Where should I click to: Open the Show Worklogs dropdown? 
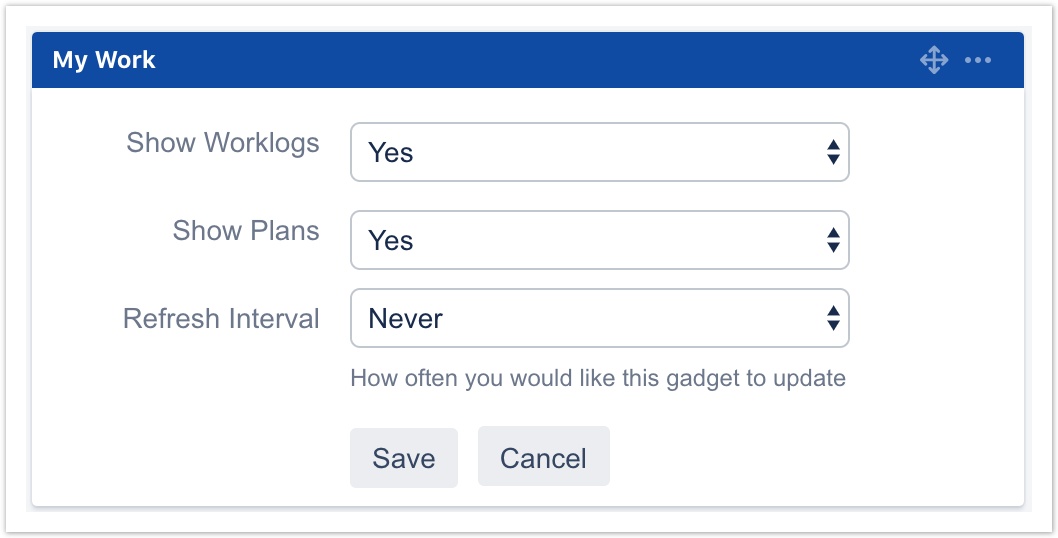[x=599, y=152]
